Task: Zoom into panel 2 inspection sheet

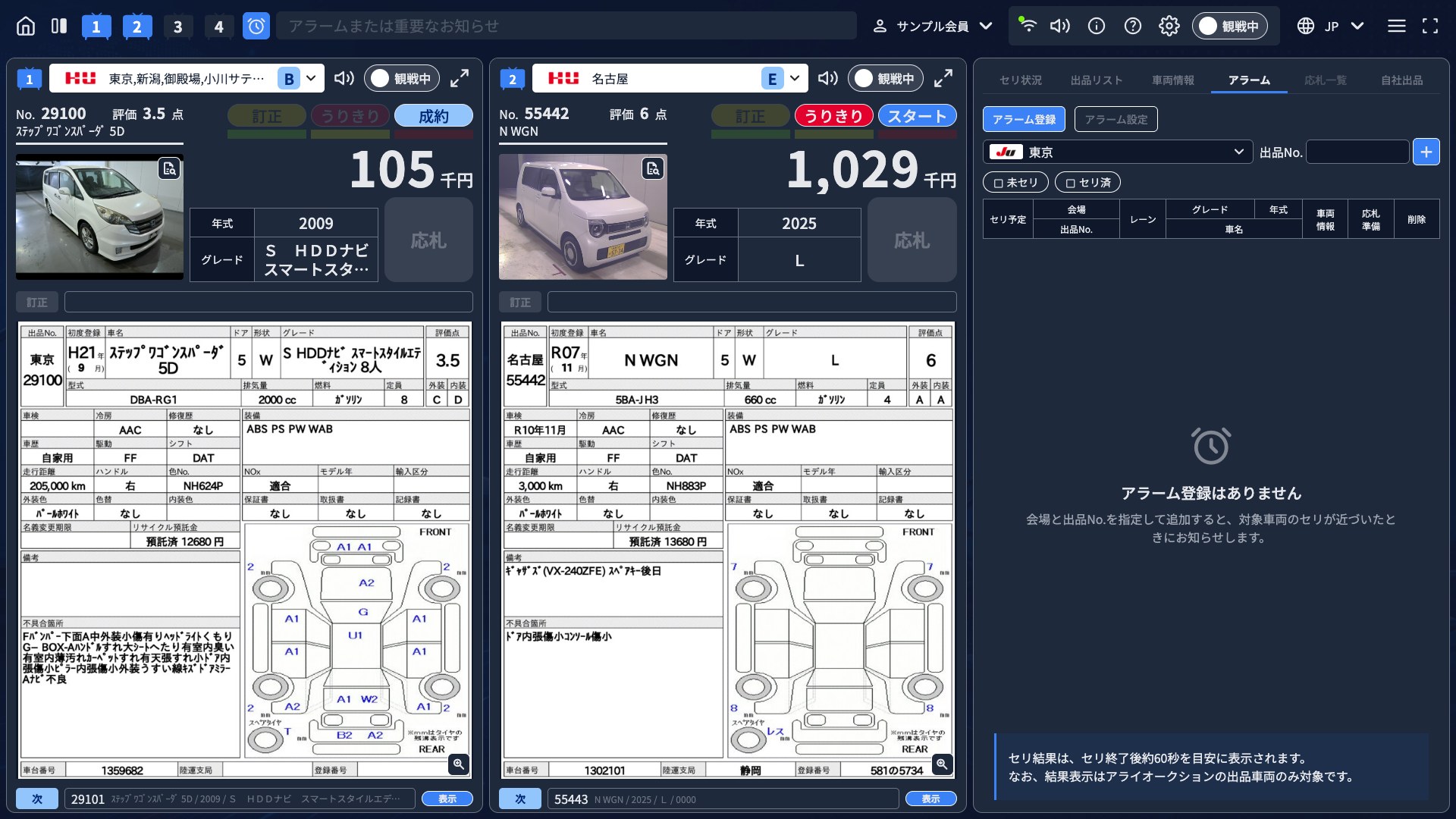Action: 942,764
